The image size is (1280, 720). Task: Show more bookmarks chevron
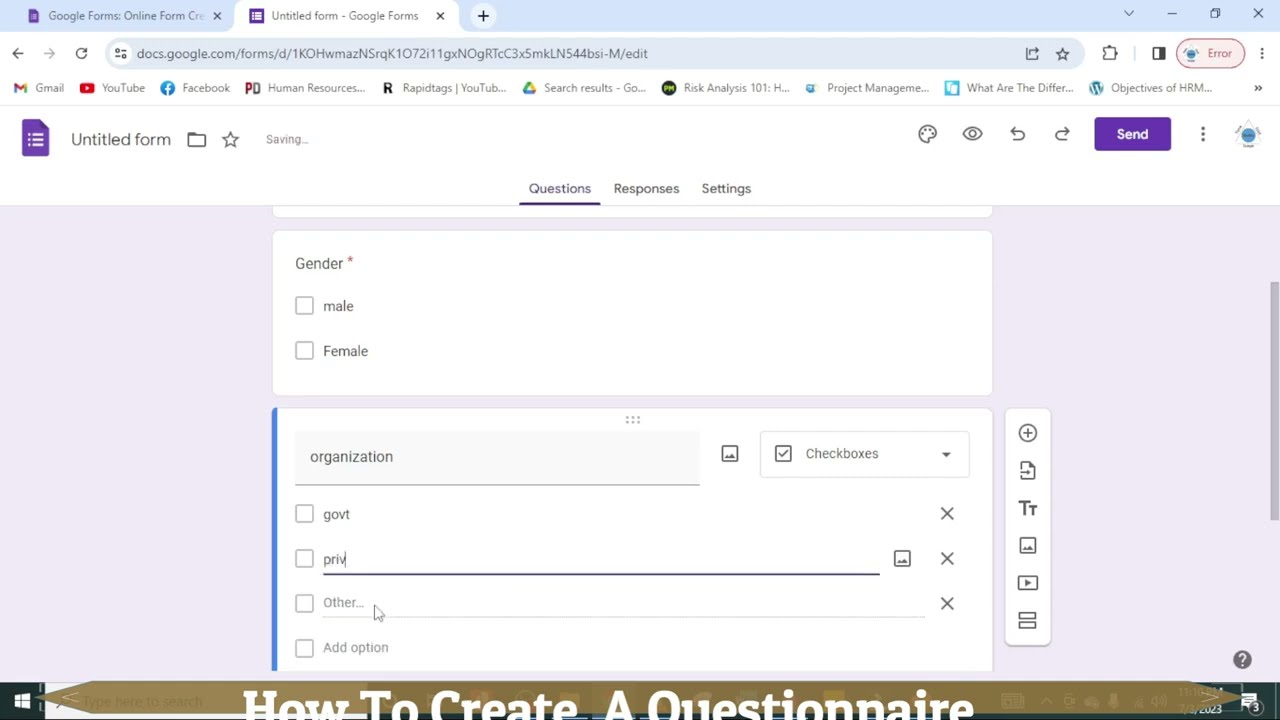pyautogui.click(x=1258, y=88)
